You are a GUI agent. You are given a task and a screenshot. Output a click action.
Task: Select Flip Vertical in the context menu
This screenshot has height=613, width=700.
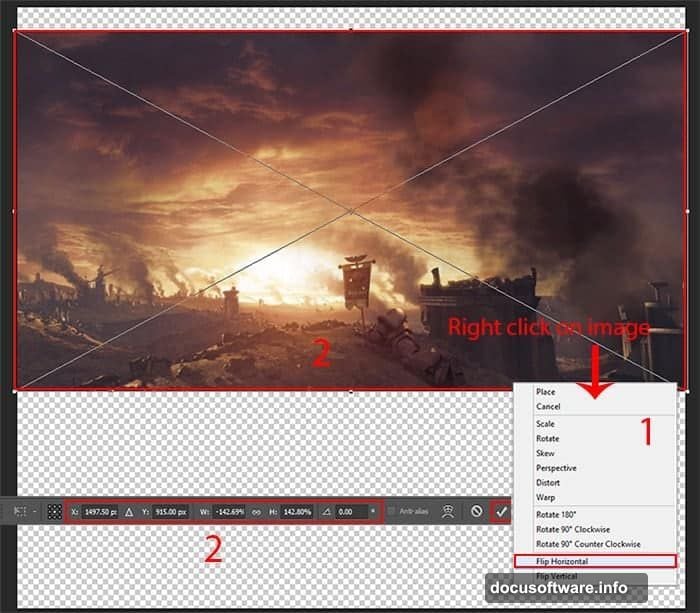point(555,576)
